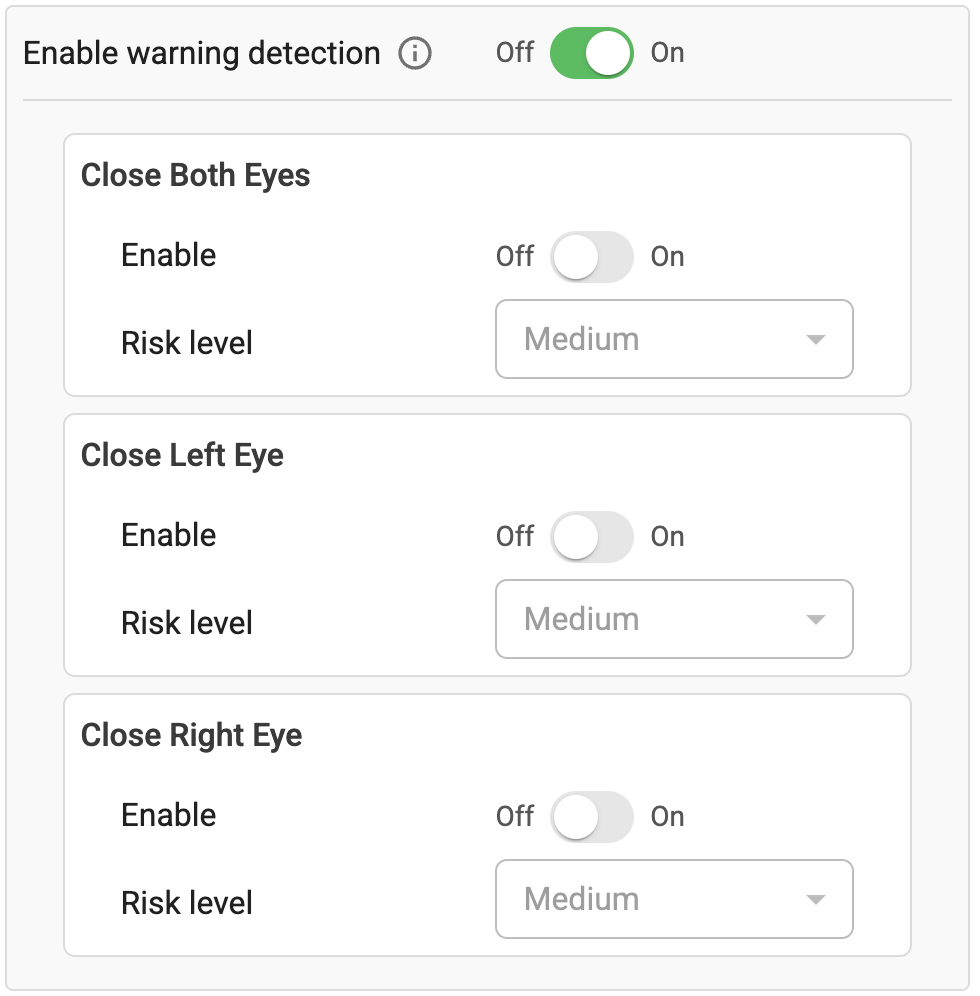
Task: Turn on Close Left Eye detection
Action: tap(591, 537)
